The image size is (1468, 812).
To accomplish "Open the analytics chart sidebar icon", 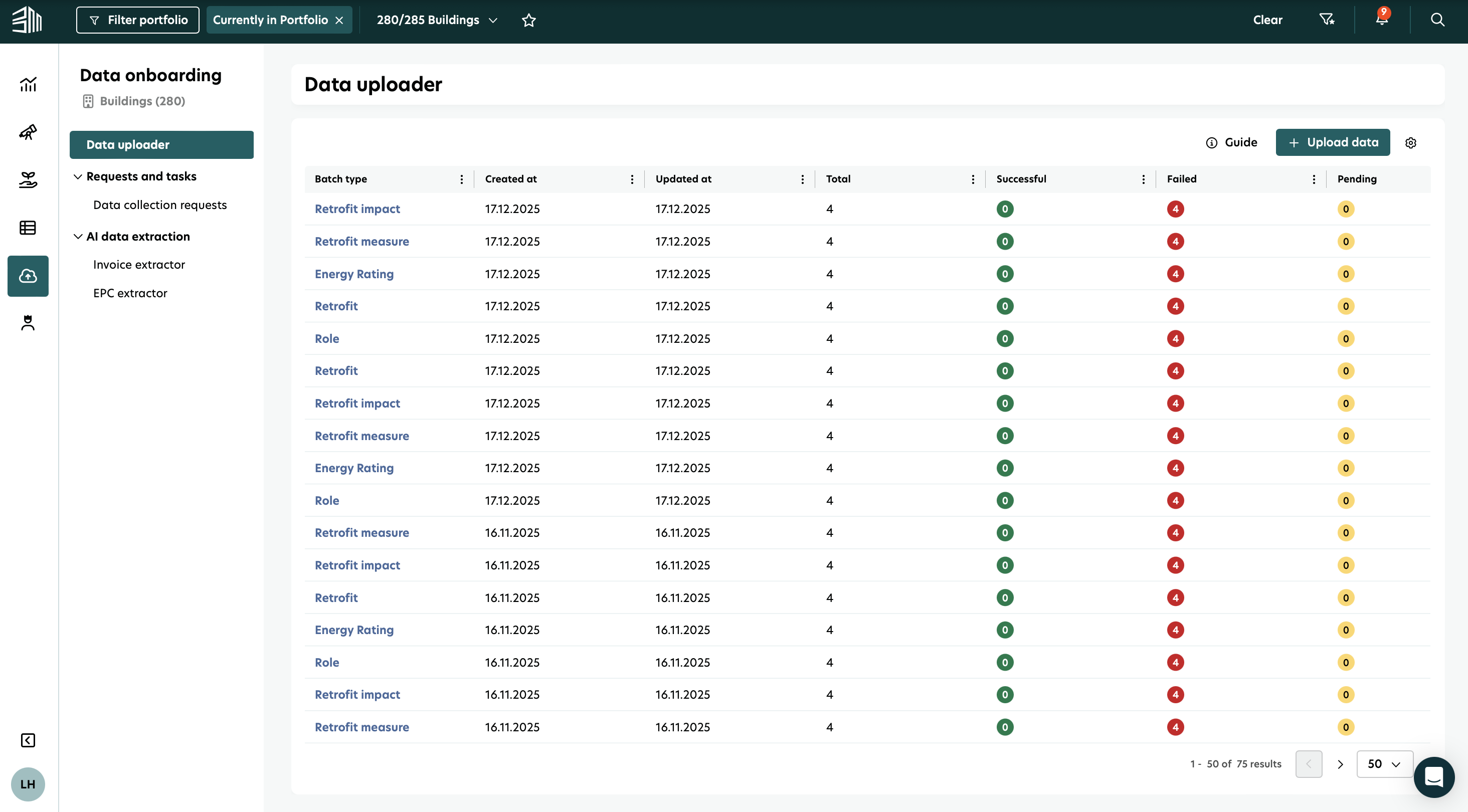I will click(x=28, y=84).
